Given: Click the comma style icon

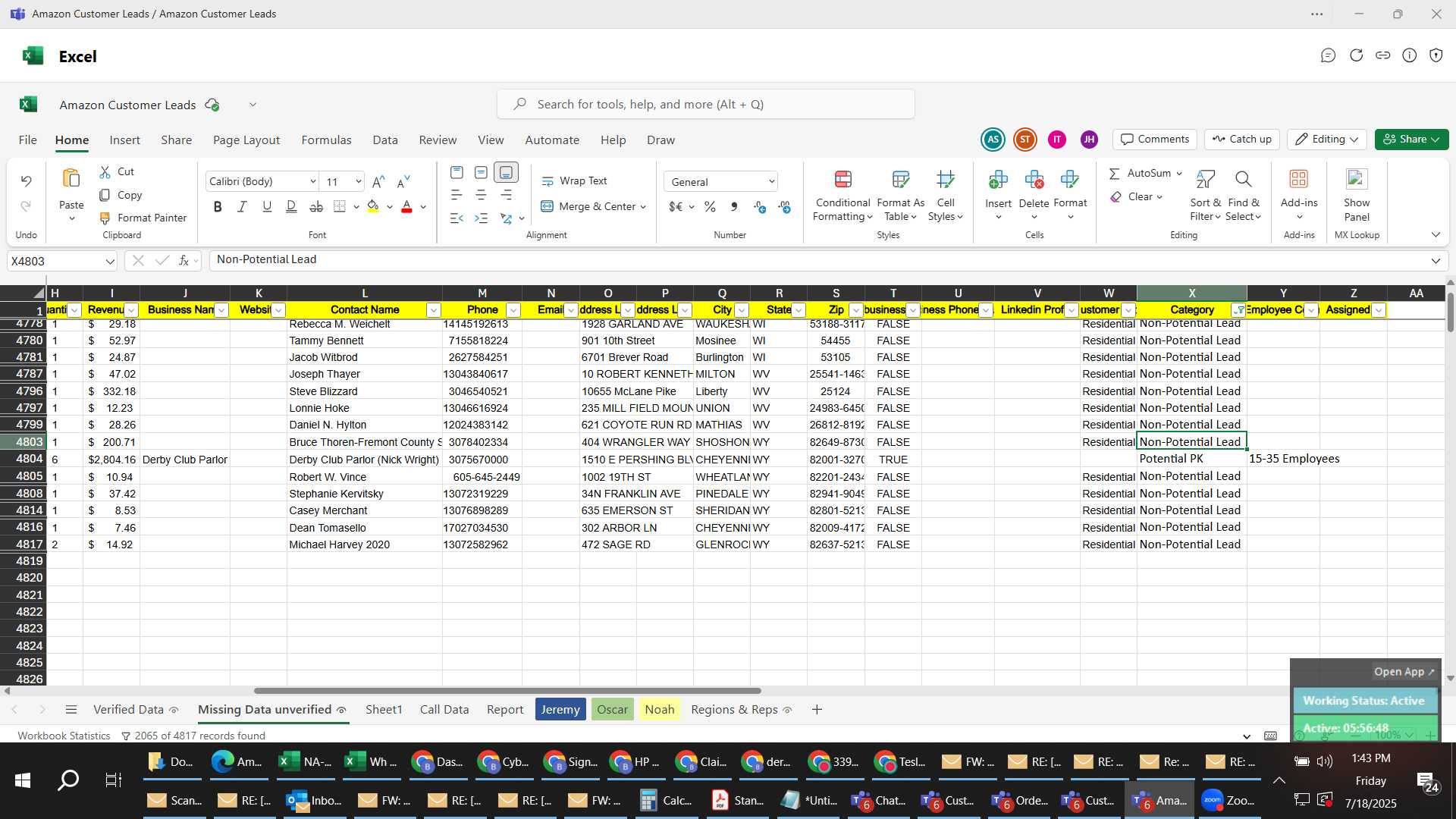Looking at the screenshot, I should [733, 206].
